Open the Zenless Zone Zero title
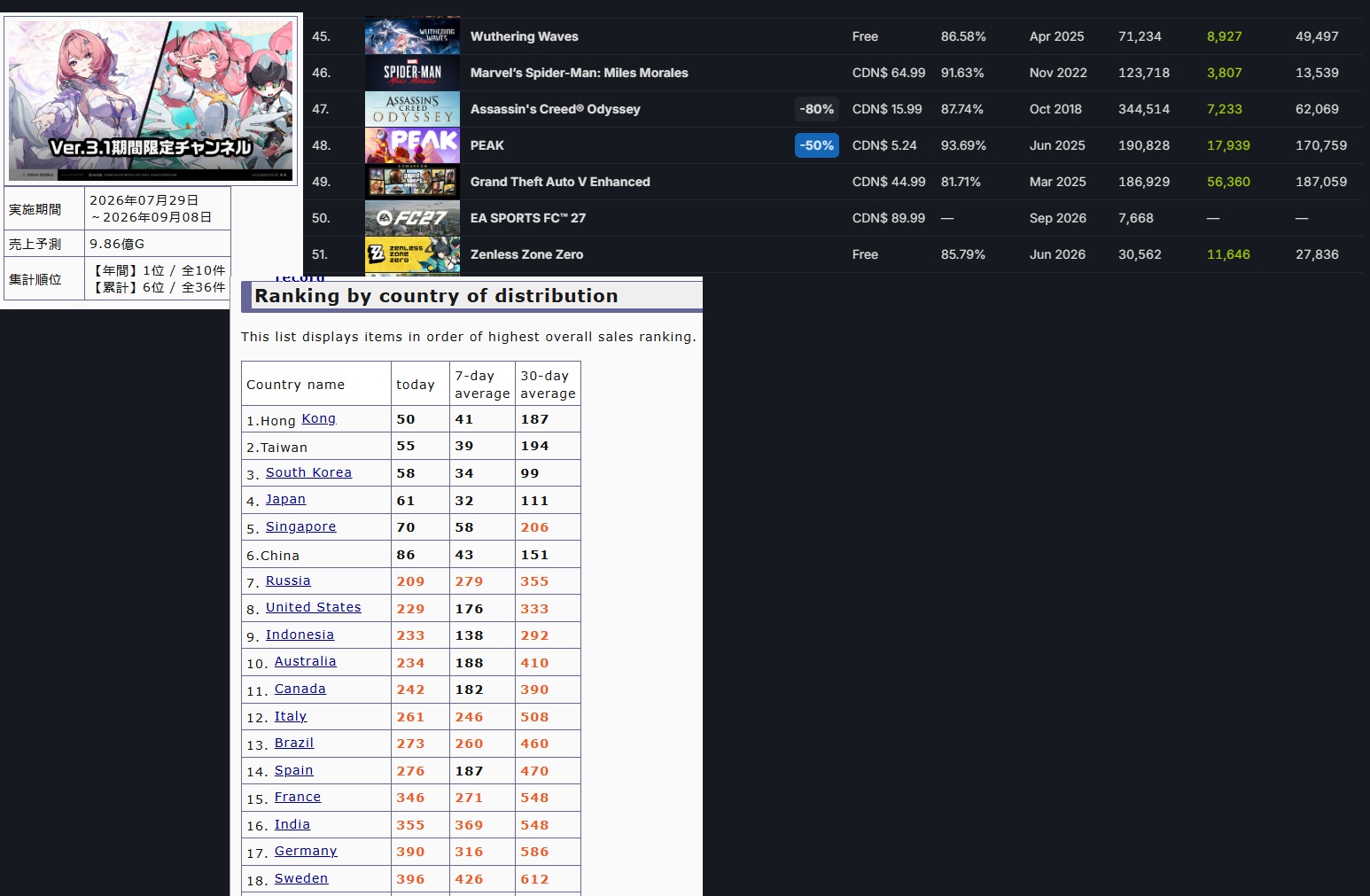Image resolution: width=1370 pixels, height=896 pixels. 526,254
